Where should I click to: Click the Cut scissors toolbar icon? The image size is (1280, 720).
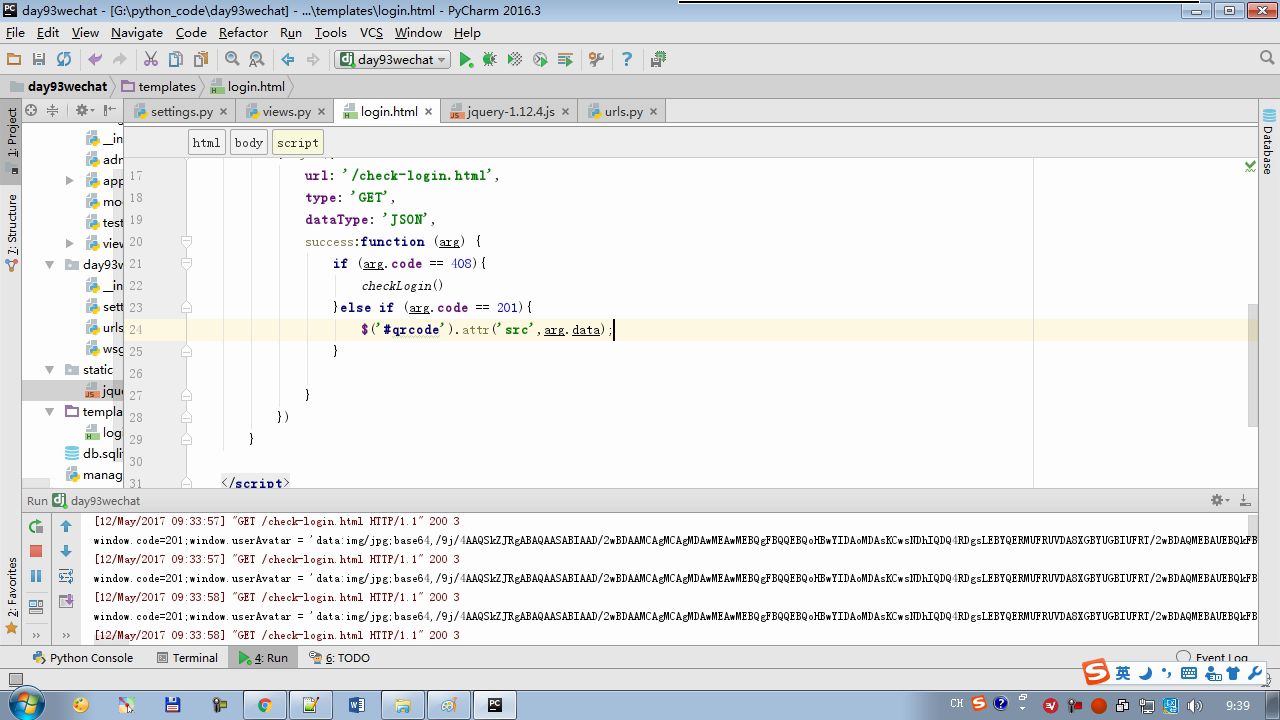(151, 60)
